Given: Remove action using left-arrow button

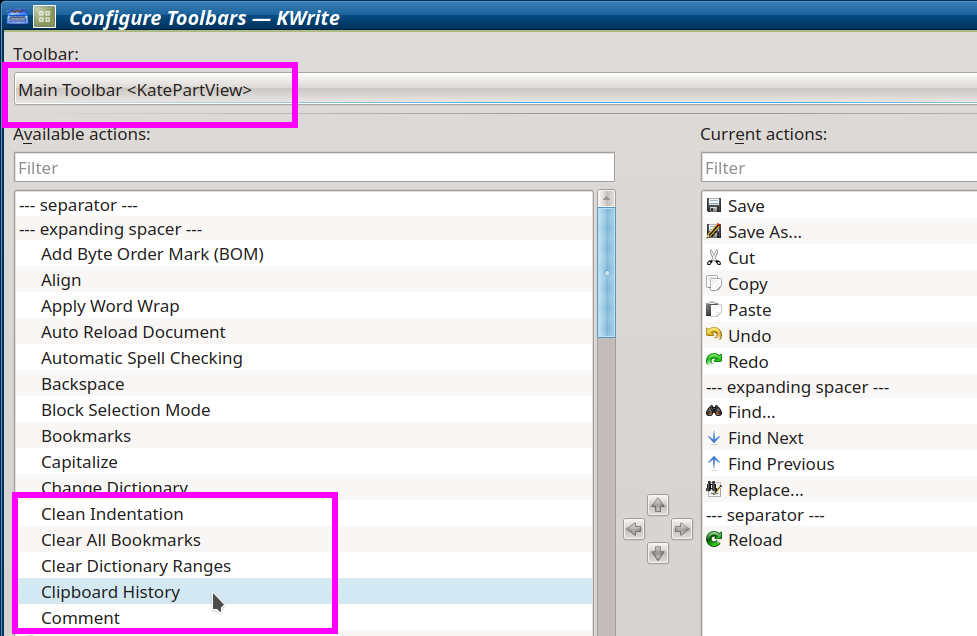Looking at the screenshot, I should 634,529.
